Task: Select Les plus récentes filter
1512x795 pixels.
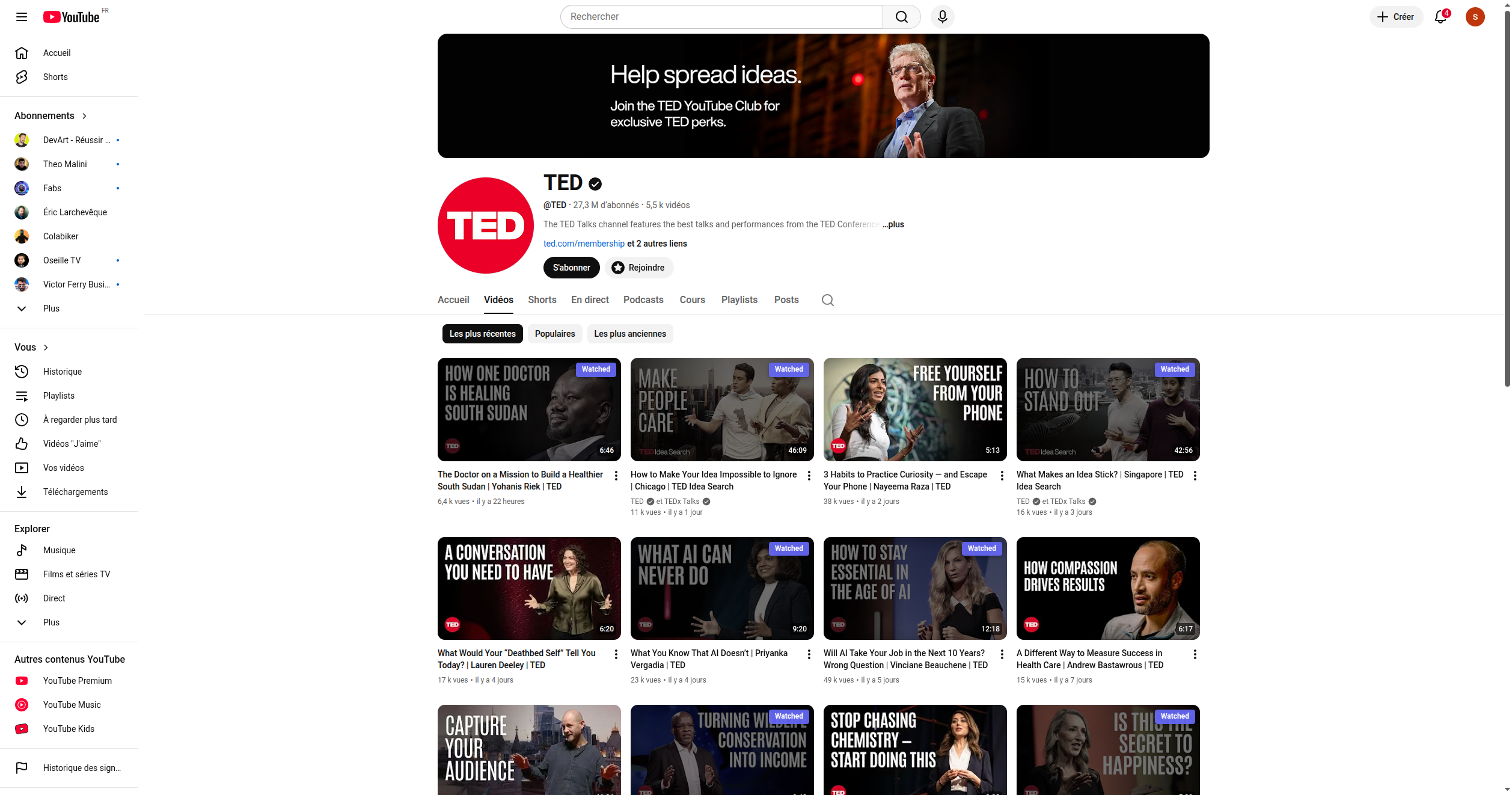Action: pos(483,334)
